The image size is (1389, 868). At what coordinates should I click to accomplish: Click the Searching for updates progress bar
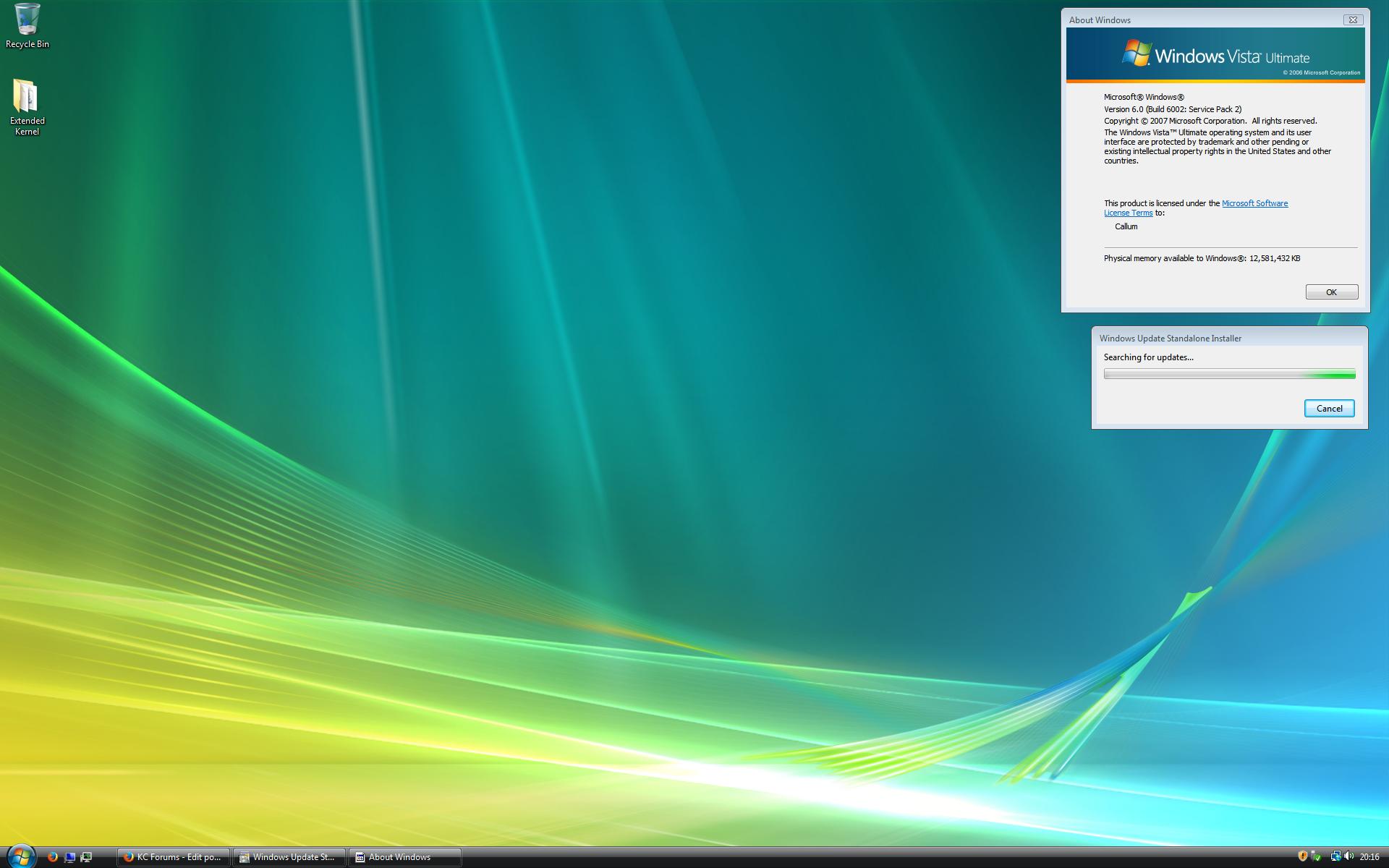pos(1229,374)
